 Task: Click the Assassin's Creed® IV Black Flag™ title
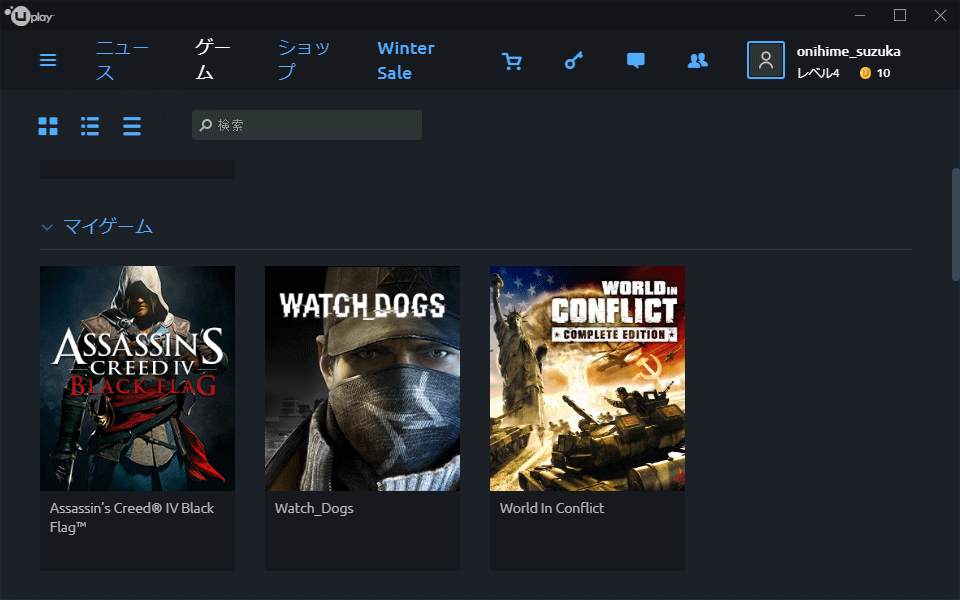pos(132,517)
